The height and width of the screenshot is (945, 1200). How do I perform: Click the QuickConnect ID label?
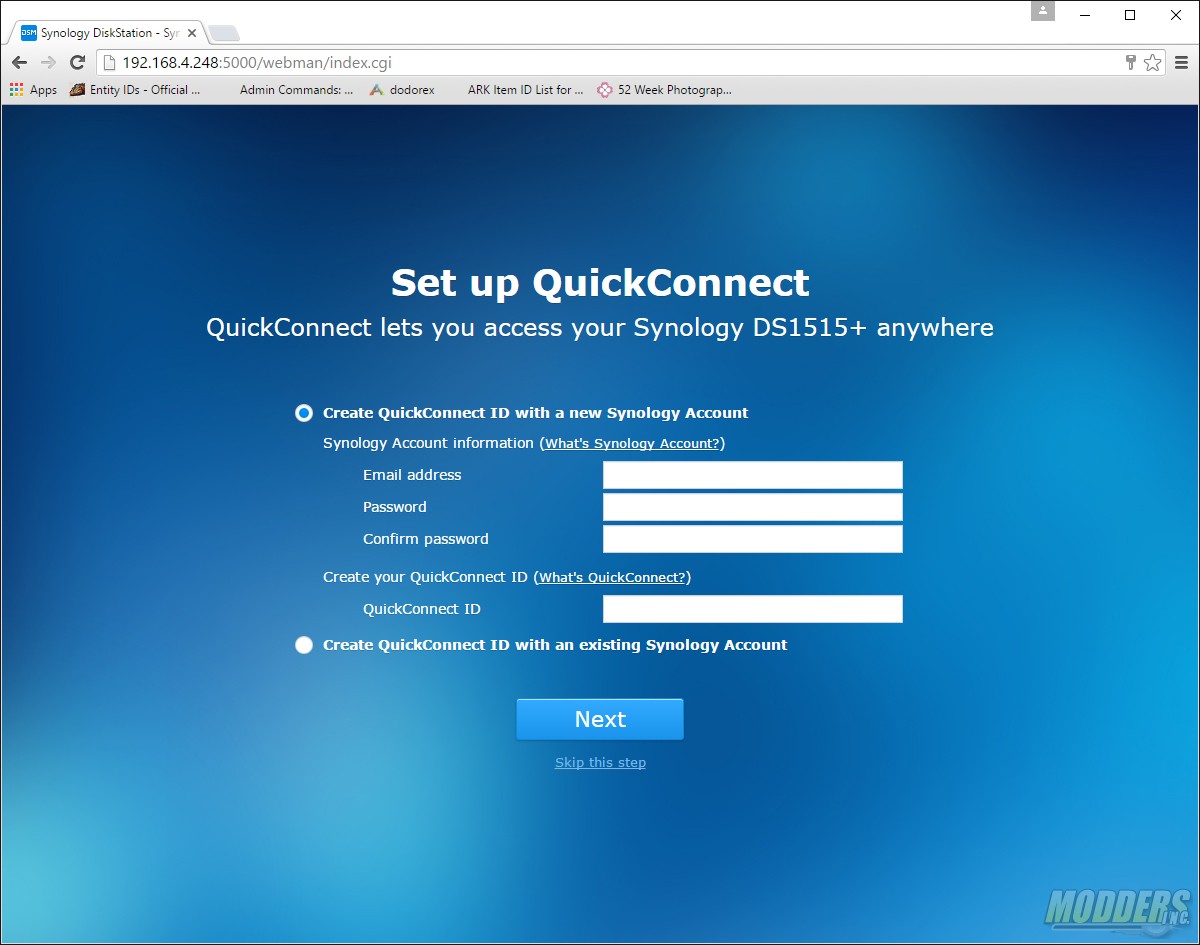coord(422,609)
